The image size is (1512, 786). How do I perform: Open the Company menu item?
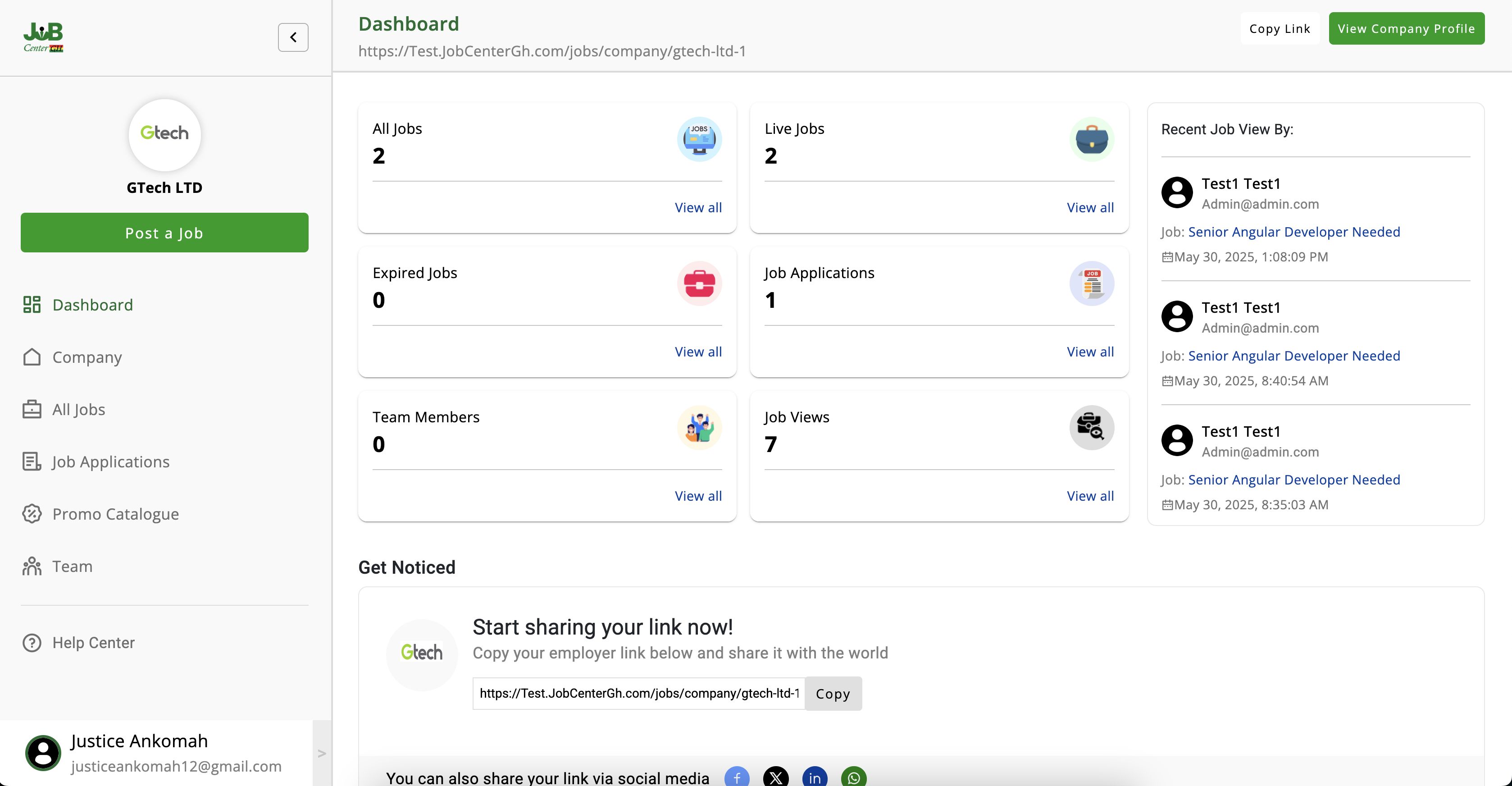87,357
